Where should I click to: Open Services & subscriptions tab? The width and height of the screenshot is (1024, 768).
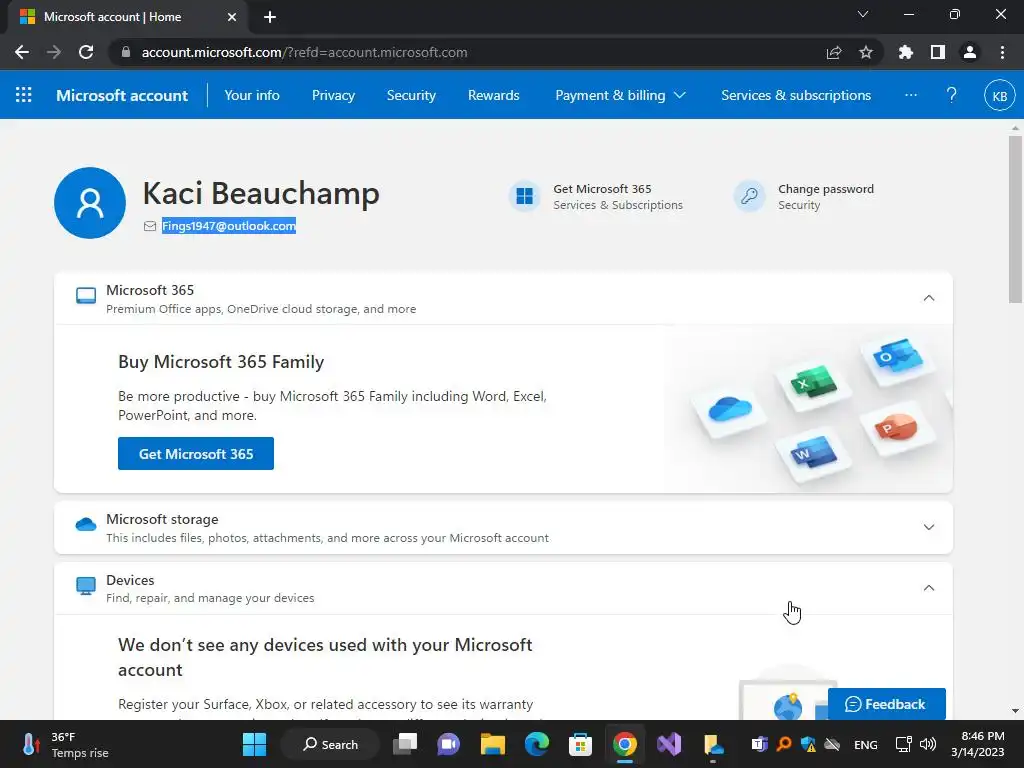[795, 95]
